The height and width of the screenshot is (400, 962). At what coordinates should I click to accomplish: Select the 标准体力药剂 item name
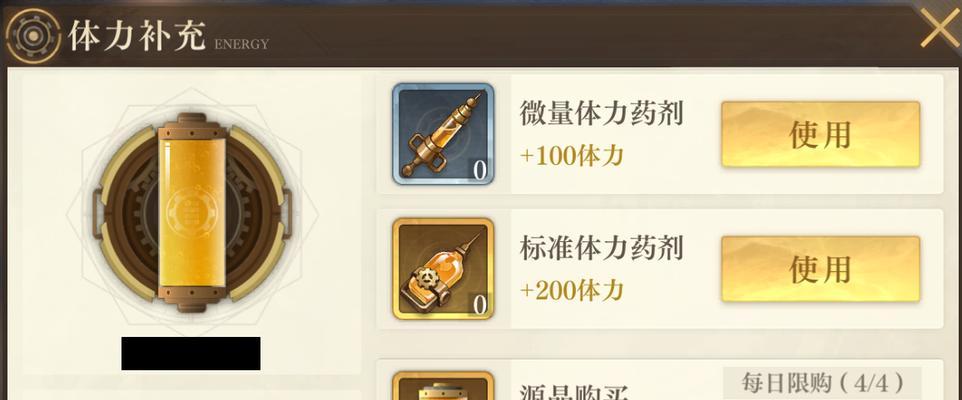601,248
